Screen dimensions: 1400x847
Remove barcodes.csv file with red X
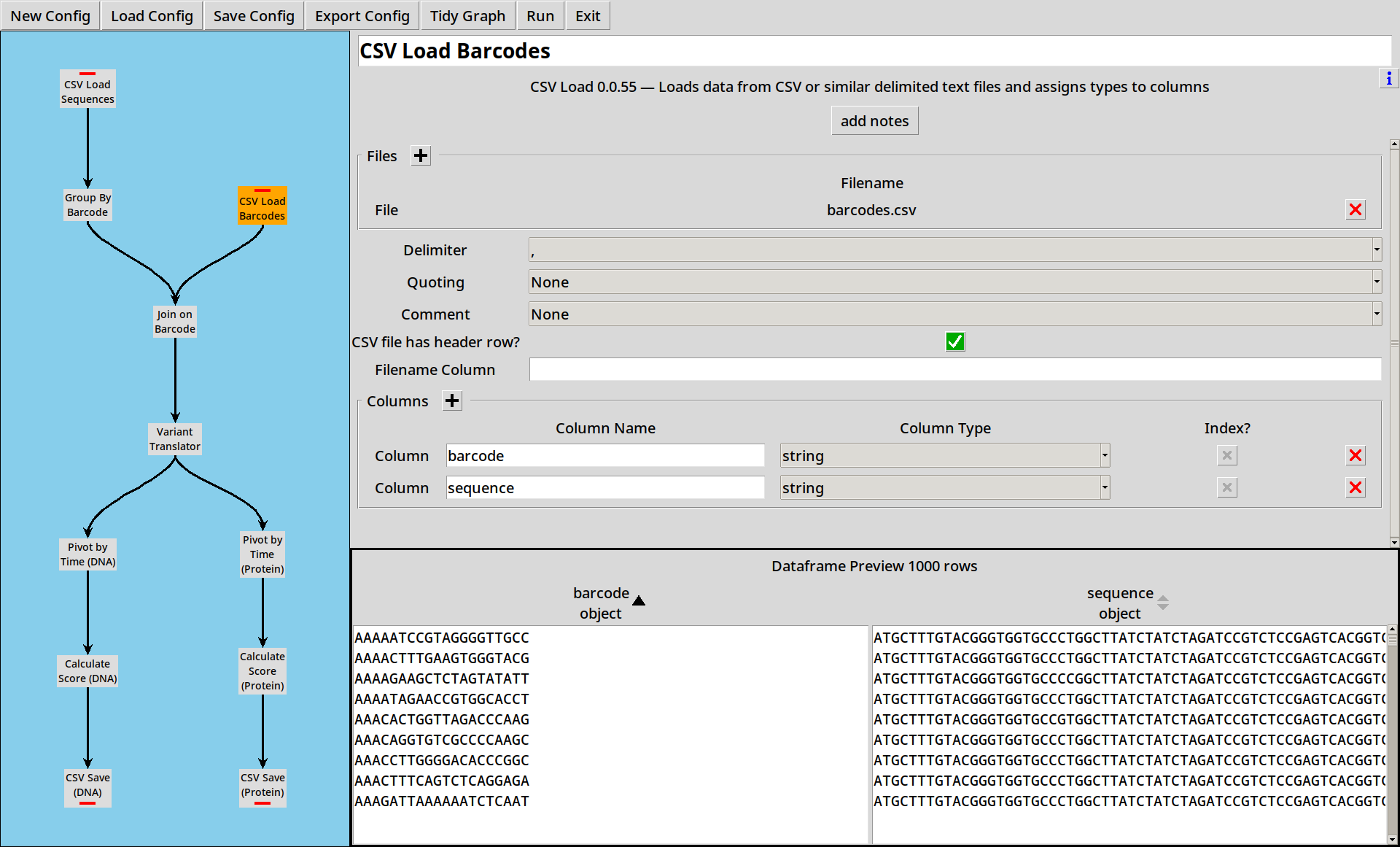tap(1356, 210)
